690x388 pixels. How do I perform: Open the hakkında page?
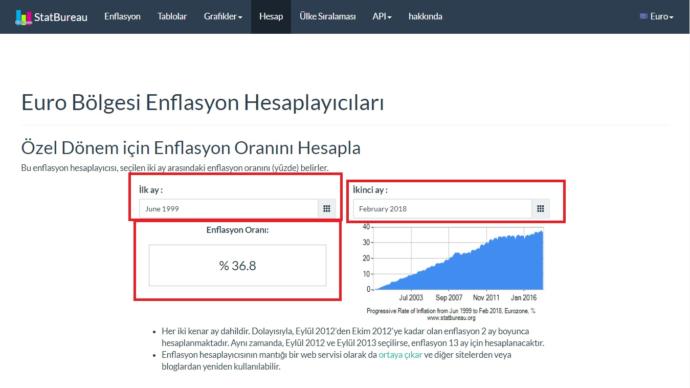pos(425,16)
